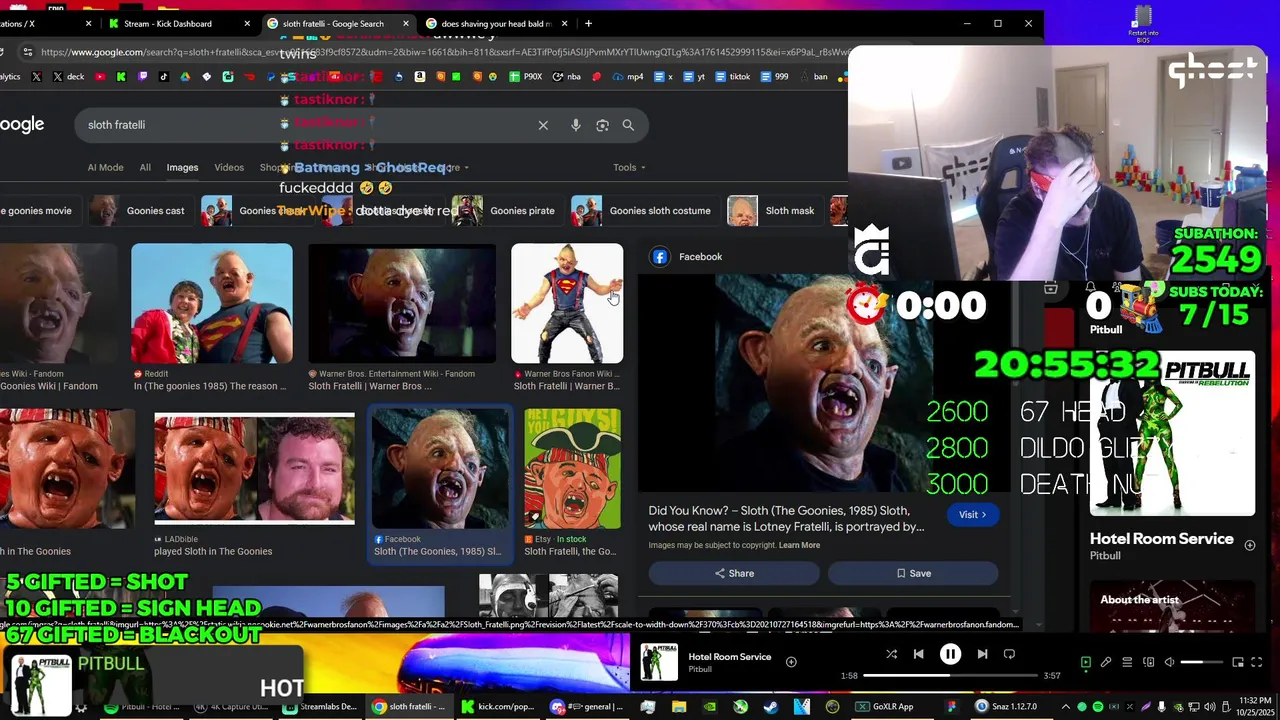
Task: Open Google Lens image search icon
Action: click(x=602, y=125)
